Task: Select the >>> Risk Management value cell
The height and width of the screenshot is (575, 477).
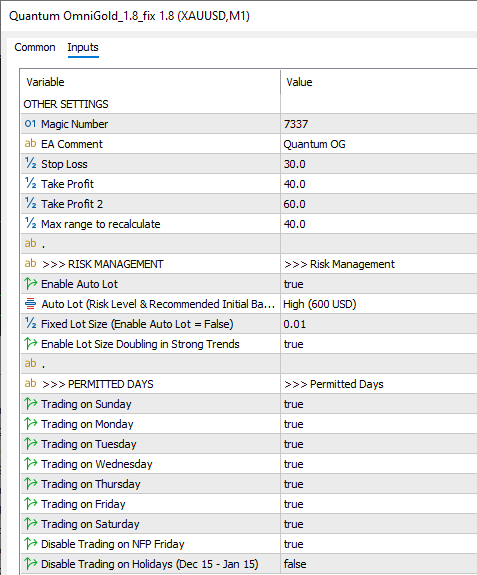Action: (x=339, y=264)
